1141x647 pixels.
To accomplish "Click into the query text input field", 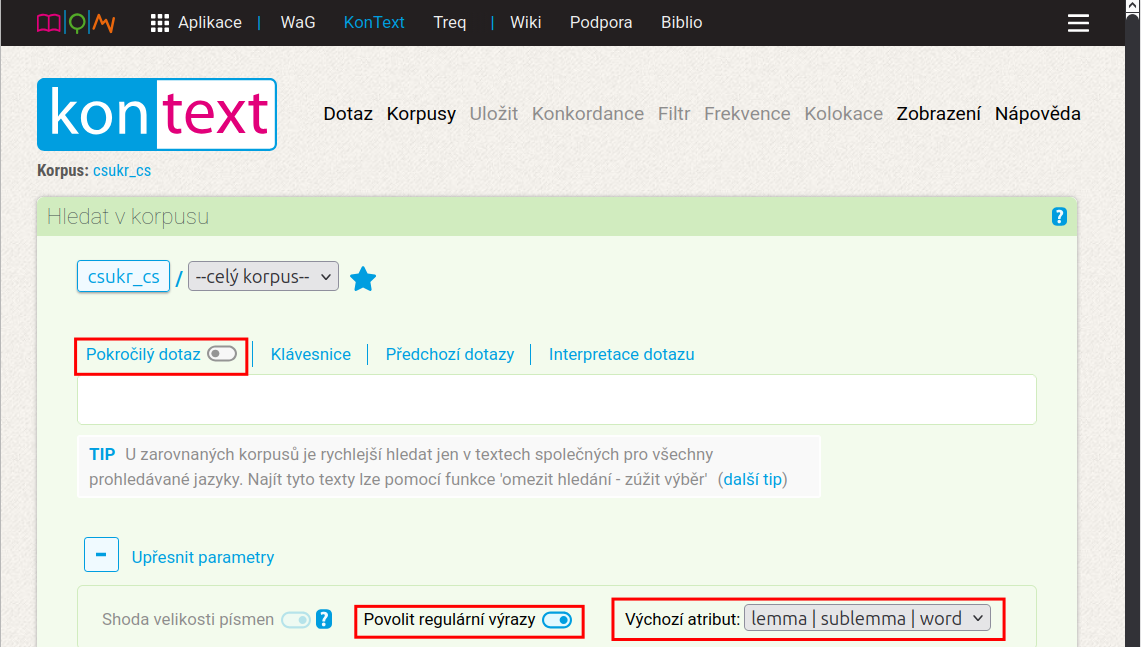I will click(x=556, y=400).
